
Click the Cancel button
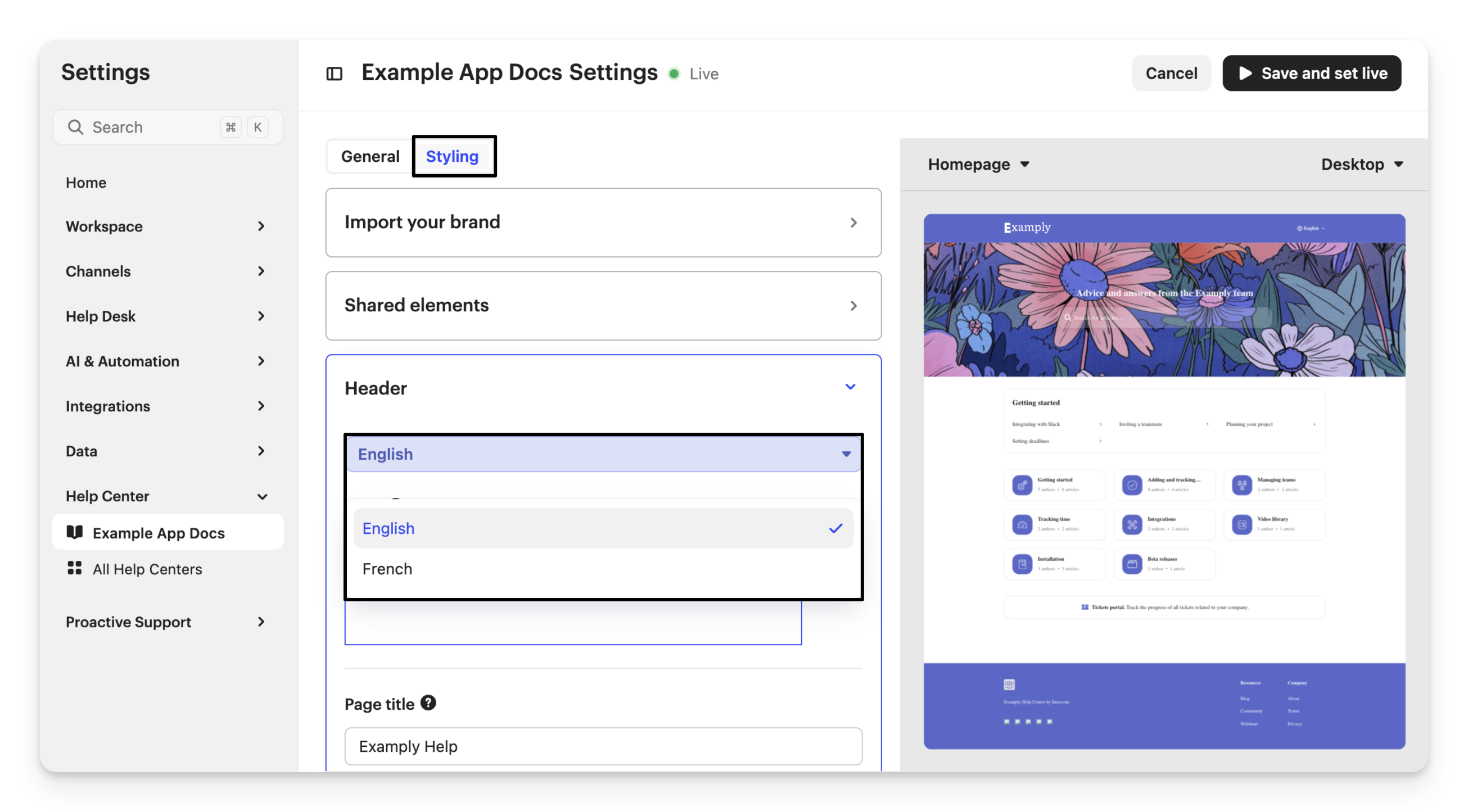coord(1171,74)
